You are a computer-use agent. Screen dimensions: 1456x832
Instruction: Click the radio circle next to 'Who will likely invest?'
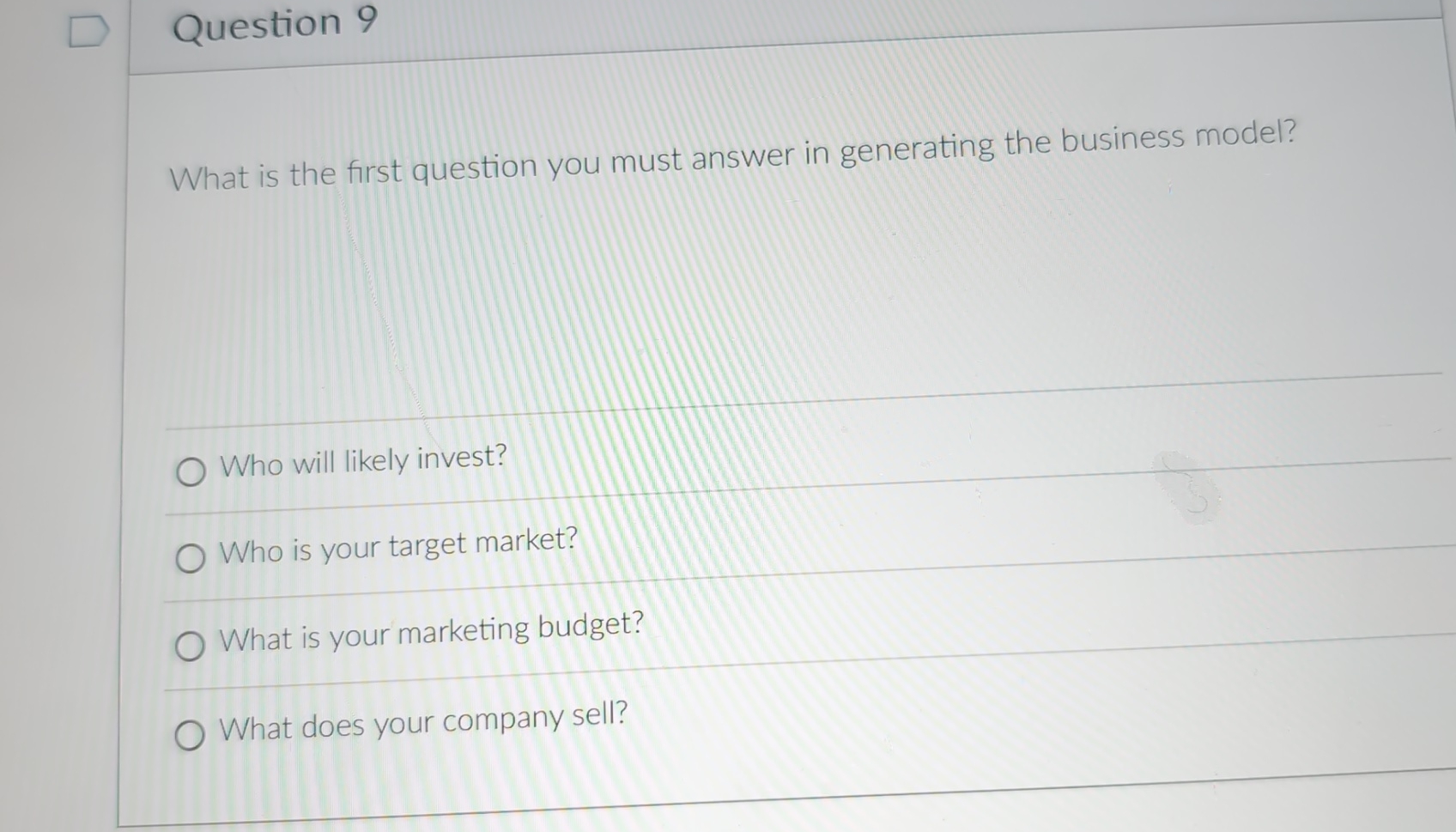click(191, 472)
